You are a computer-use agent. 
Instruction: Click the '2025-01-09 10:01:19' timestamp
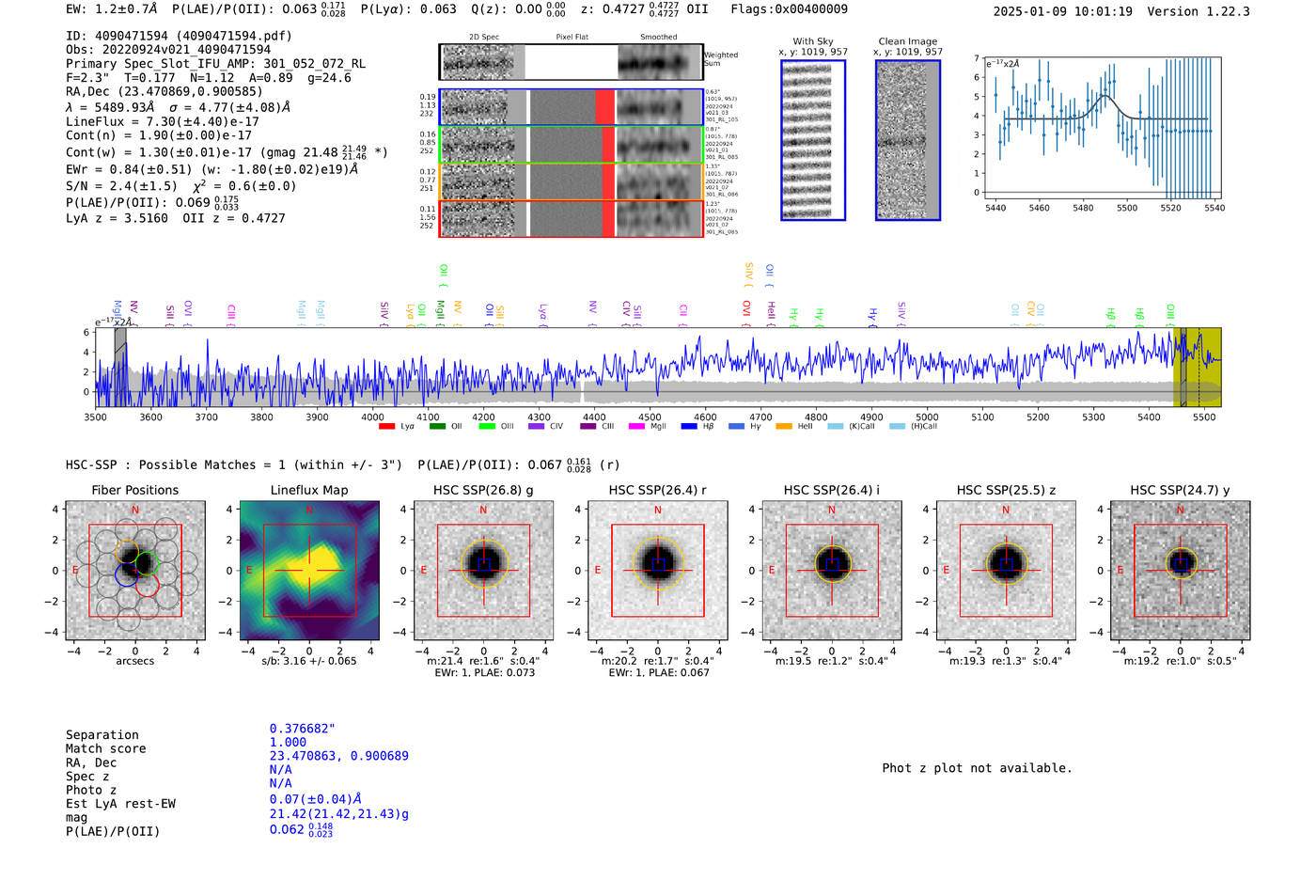pos(1062,12)
